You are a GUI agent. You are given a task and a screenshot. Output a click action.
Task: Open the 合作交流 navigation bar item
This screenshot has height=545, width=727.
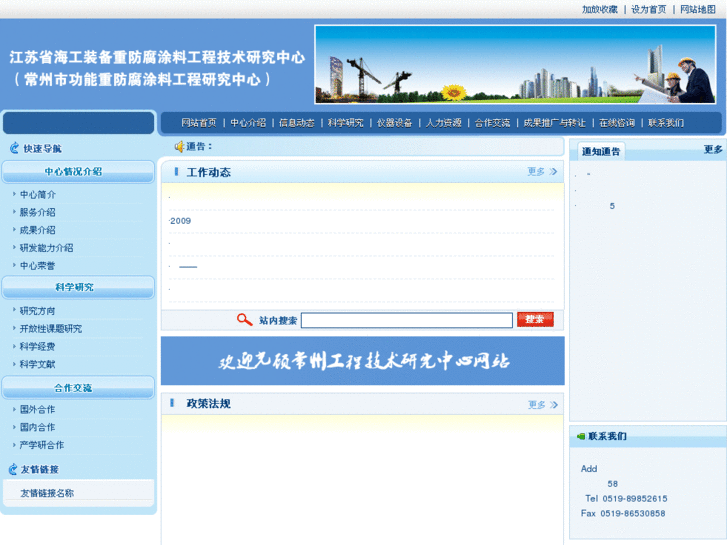click(x=492, y=123)
